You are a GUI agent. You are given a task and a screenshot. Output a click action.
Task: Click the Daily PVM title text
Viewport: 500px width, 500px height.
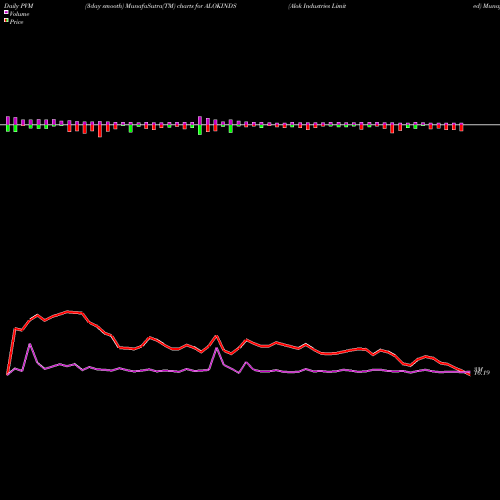click(x=19, y=6)
